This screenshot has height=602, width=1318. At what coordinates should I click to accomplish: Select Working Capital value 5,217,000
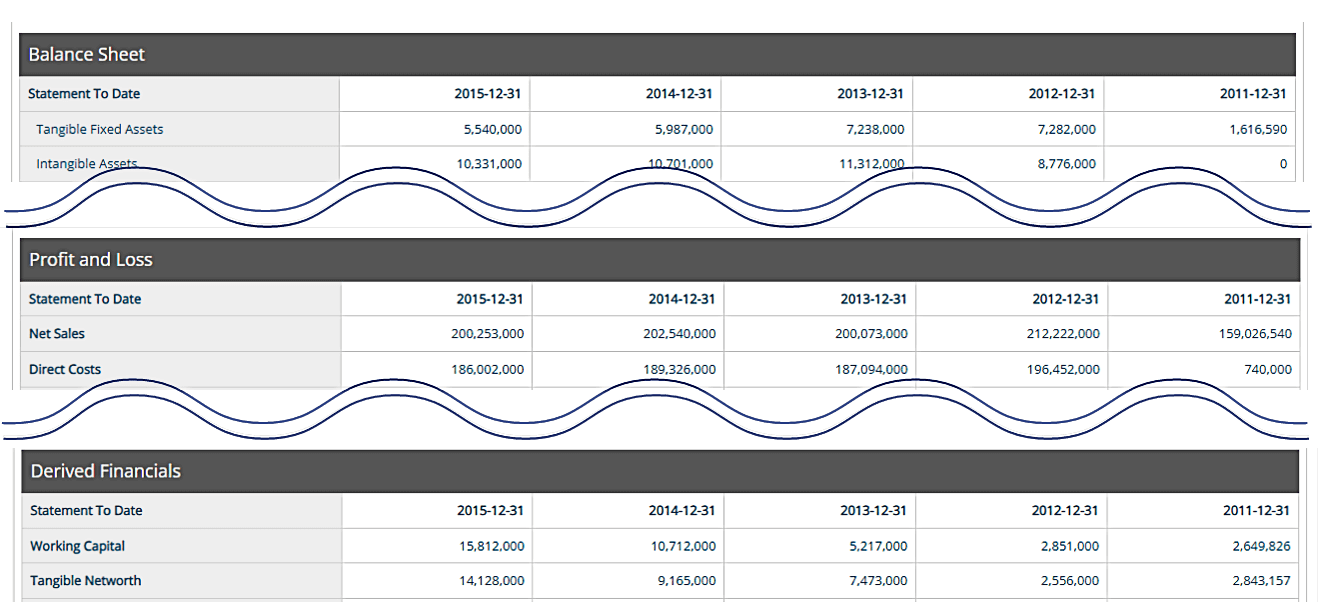tap(879, 547)
